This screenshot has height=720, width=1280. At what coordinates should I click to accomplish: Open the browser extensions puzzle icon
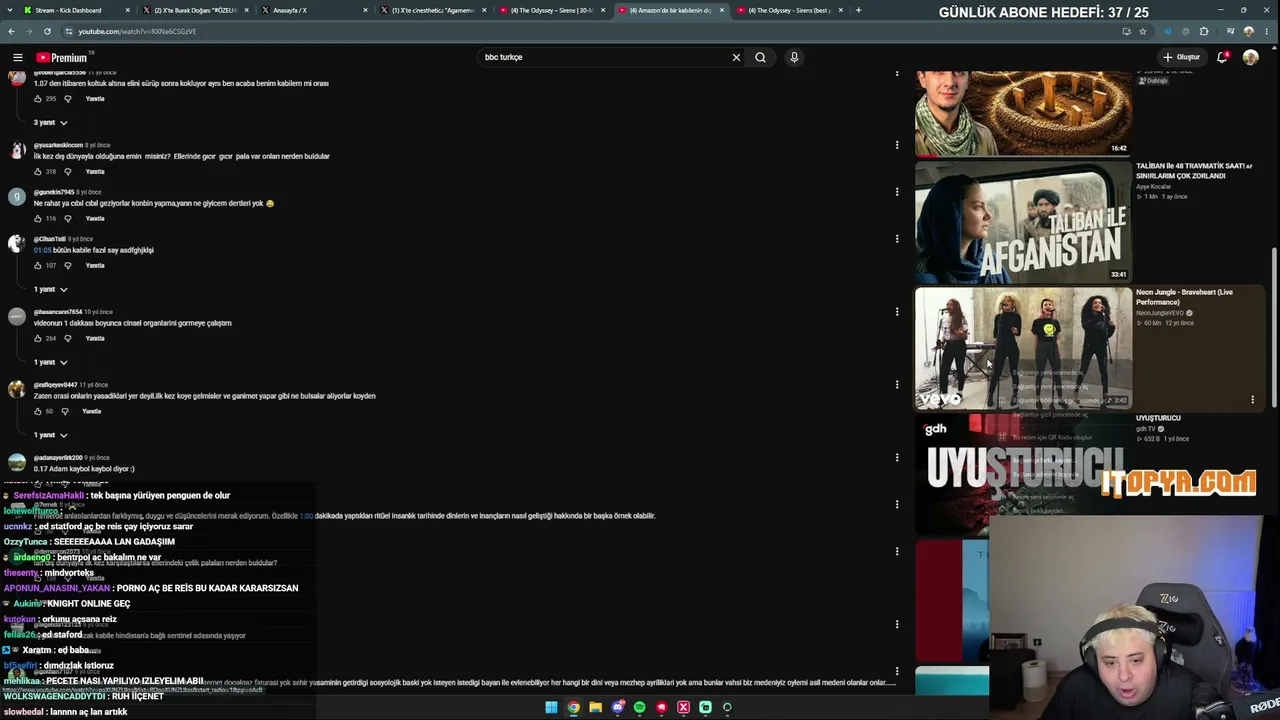(1204, 31)
